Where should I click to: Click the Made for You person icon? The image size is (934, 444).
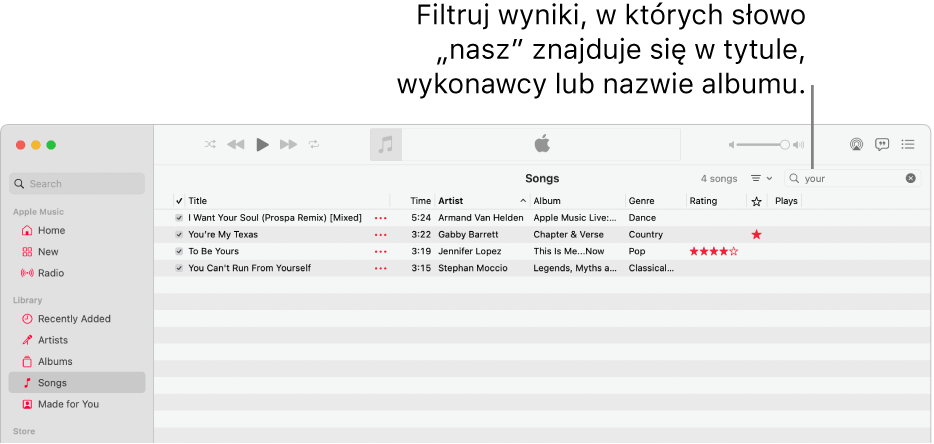click(x=27, y=404)
